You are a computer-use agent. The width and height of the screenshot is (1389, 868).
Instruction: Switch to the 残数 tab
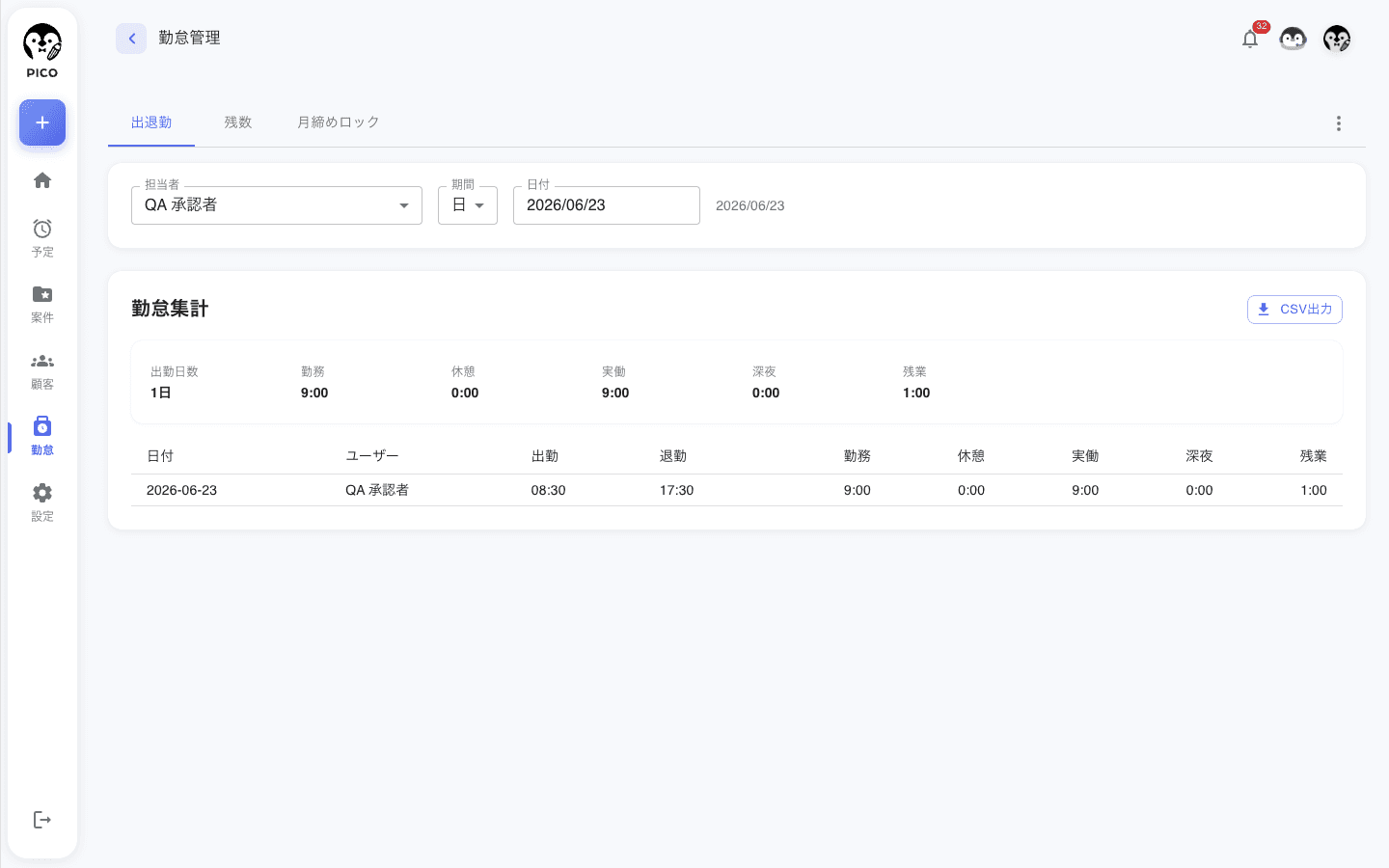point(238,122)
